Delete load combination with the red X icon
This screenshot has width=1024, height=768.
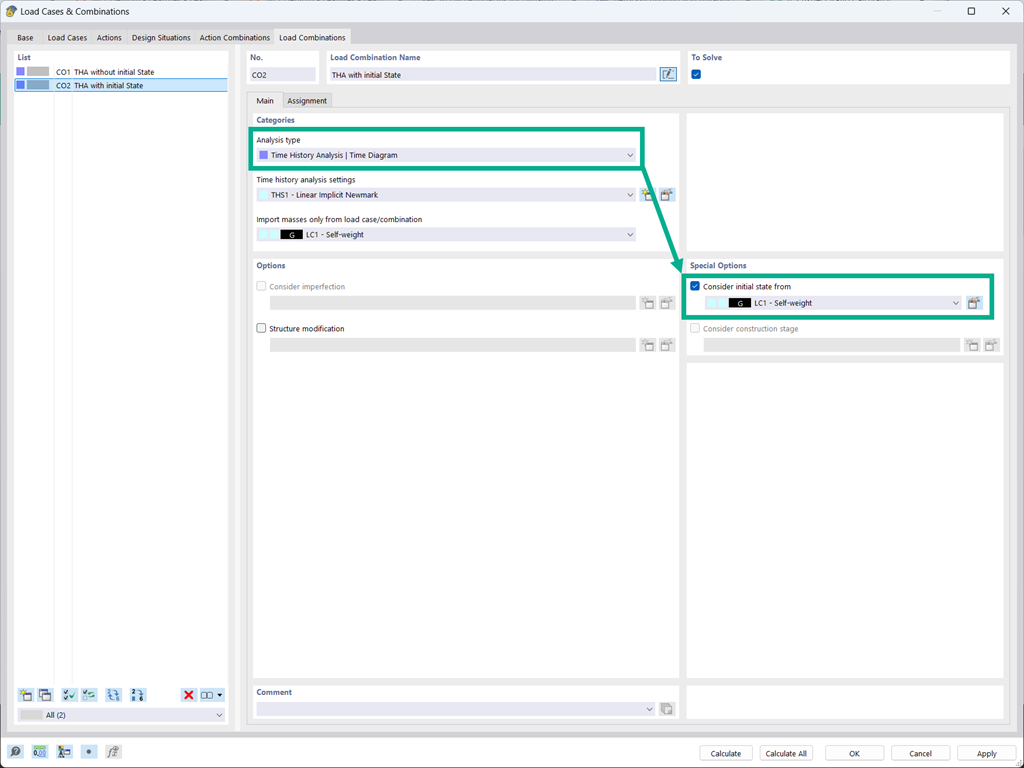coord(188,694)
